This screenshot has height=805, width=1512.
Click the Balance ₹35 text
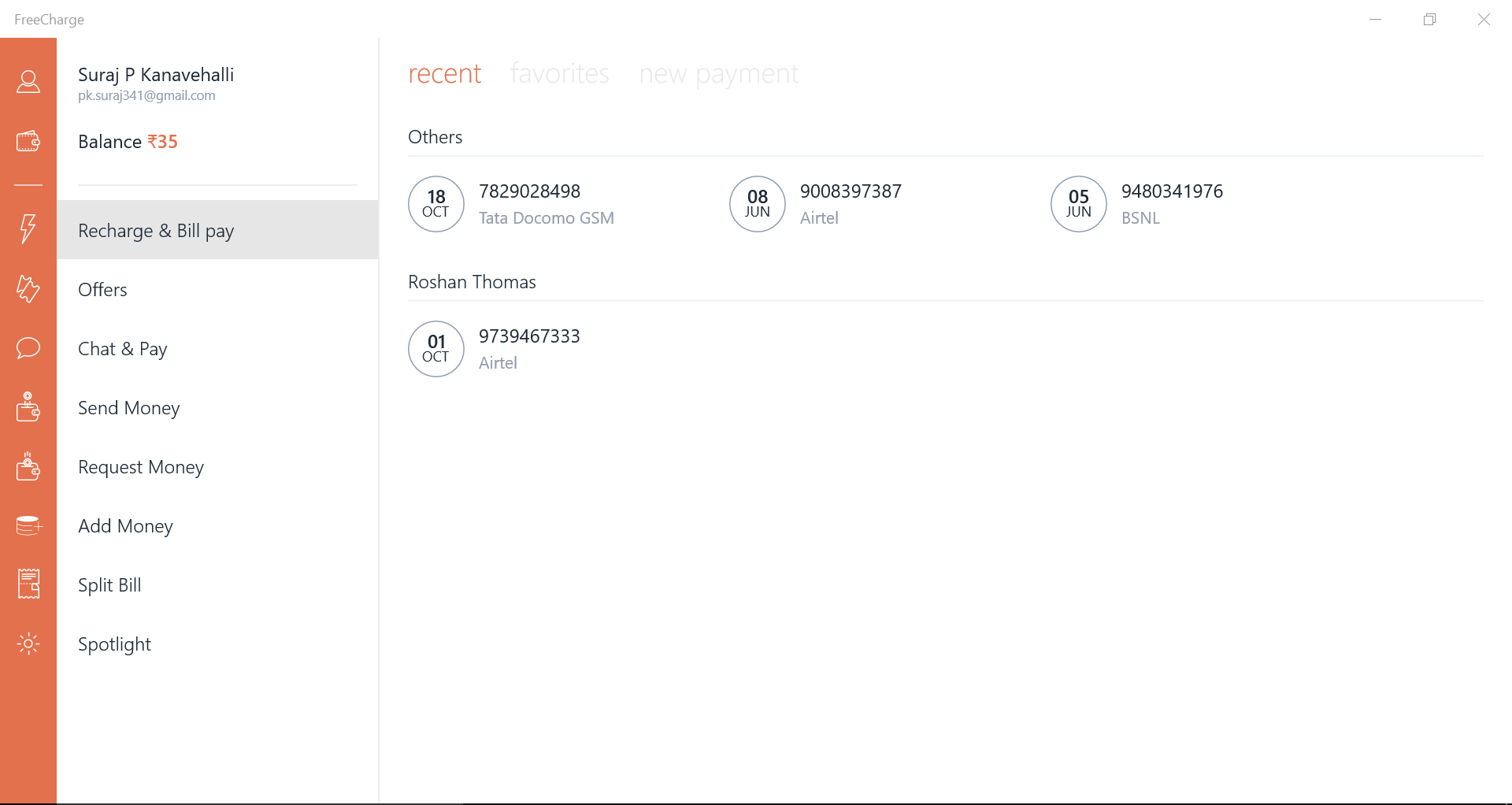(128, 142)
